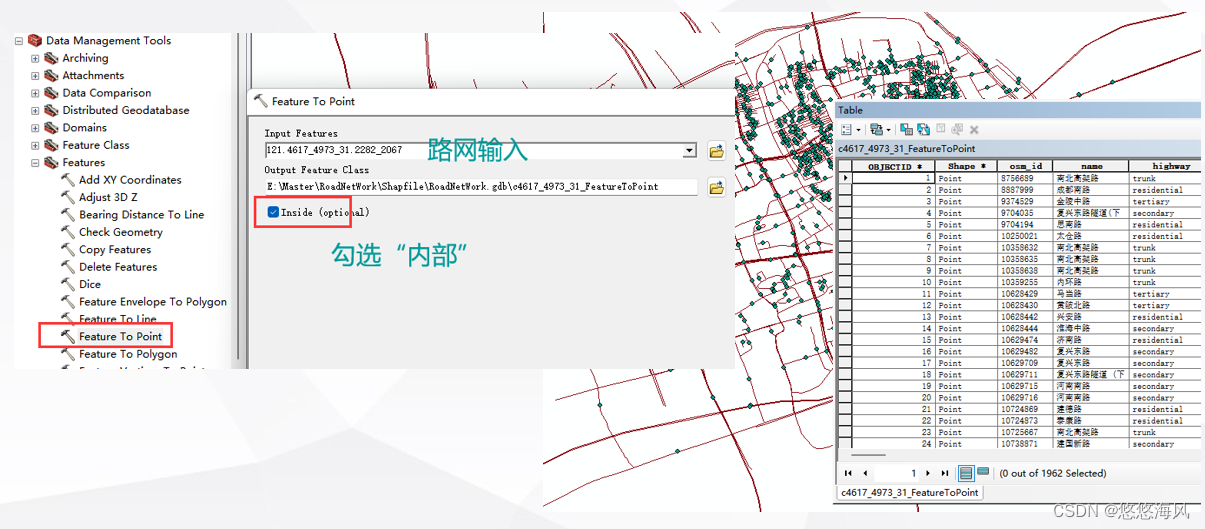Click Data Management Tools toolbox icon
This screenshot has height=529, width=1205.
35,41
